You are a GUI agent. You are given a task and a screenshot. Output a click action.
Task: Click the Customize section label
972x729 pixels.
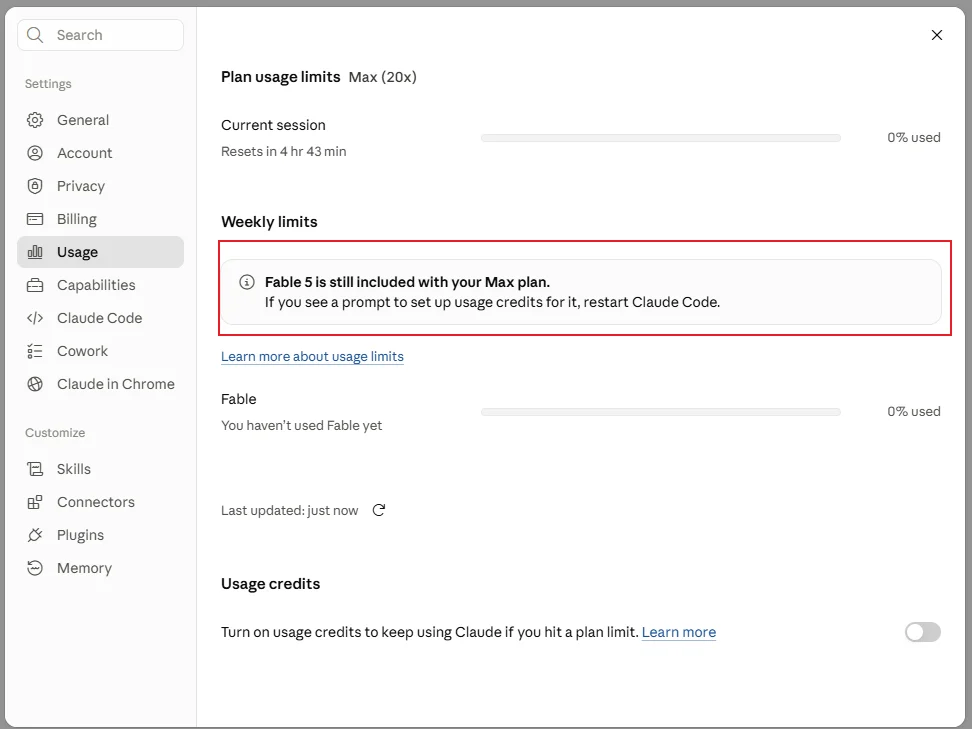(55, 433)
